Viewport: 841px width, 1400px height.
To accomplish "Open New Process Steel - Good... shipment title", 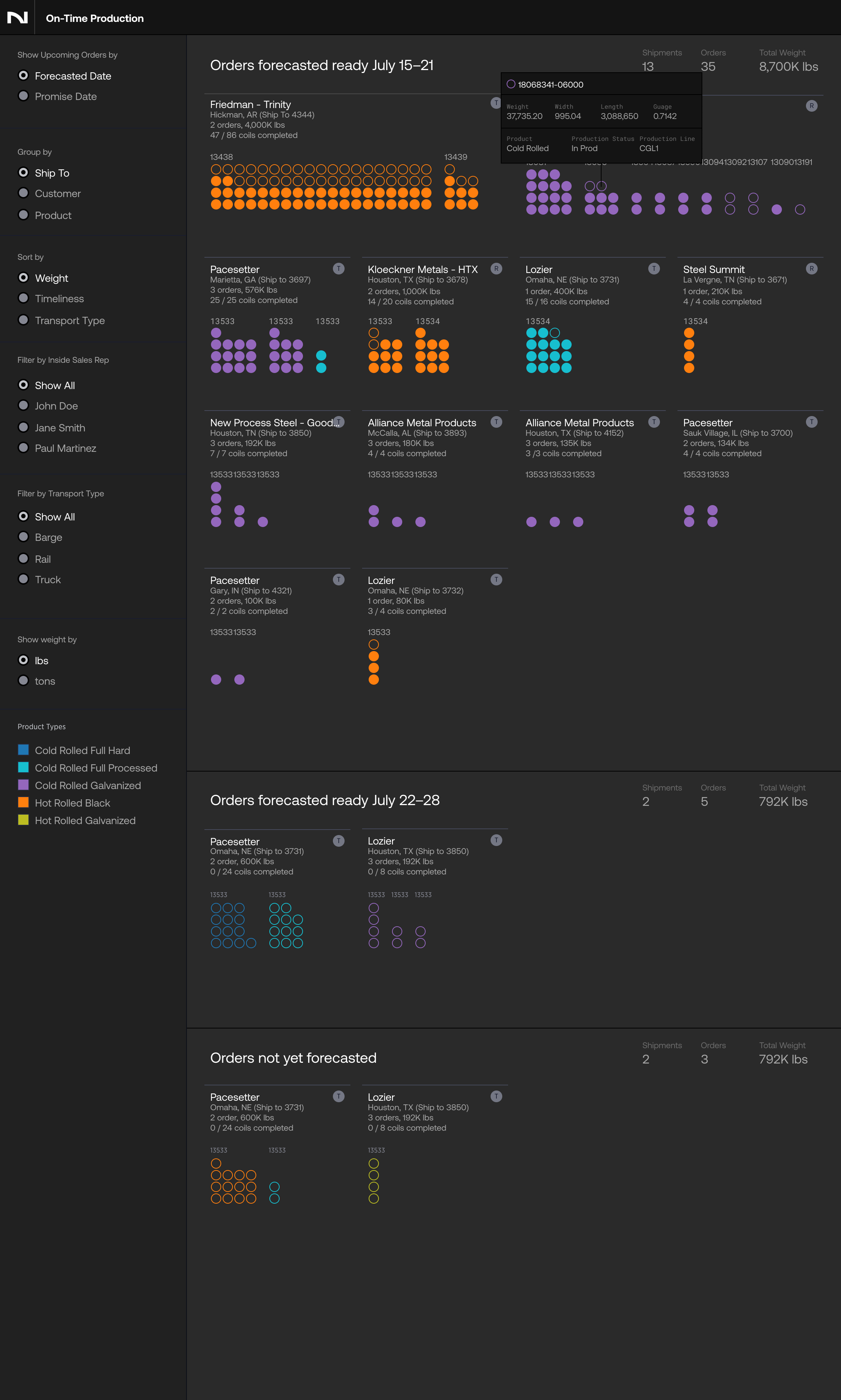I will [275, 423].
